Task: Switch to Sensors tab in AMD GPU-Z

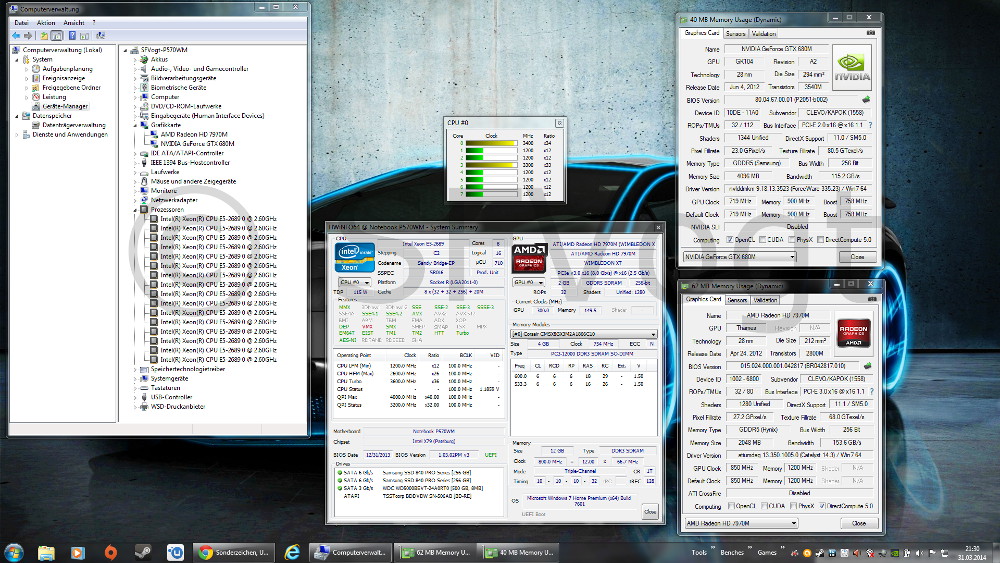Action: pos(737,300)
